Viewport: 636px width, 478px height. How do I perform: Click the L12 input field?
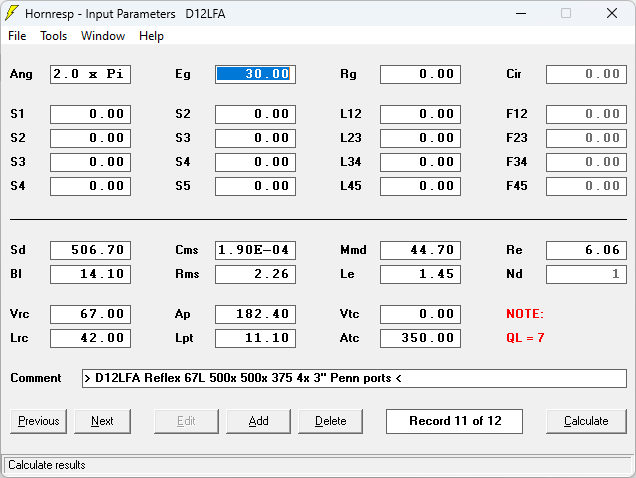click(421, 114)
